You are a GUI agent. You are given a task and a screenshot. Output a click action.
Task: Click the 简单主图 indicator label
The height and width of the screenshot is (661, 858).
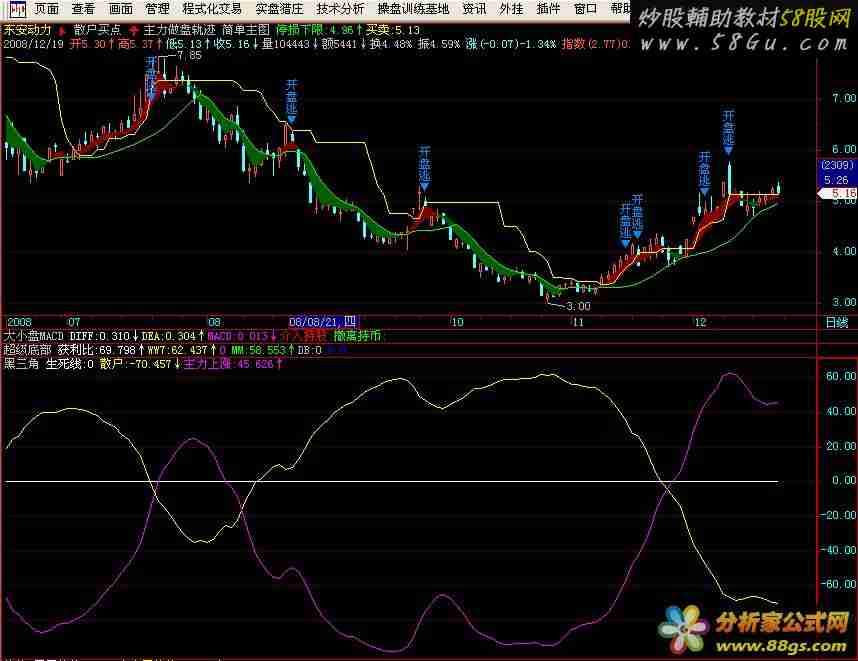(x=246, y=30)
